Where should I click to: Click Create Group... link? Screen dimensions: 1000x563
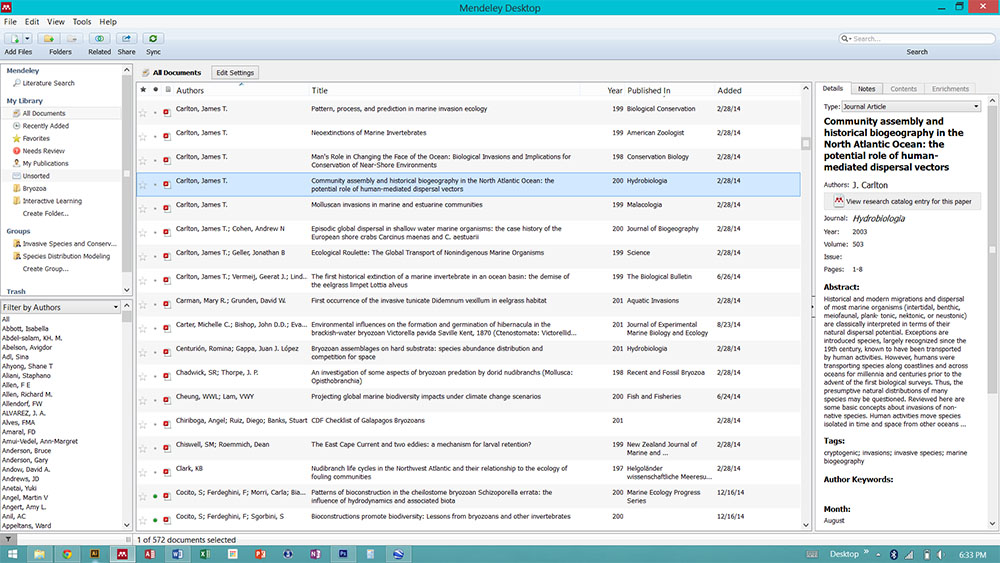click(45, 269)
